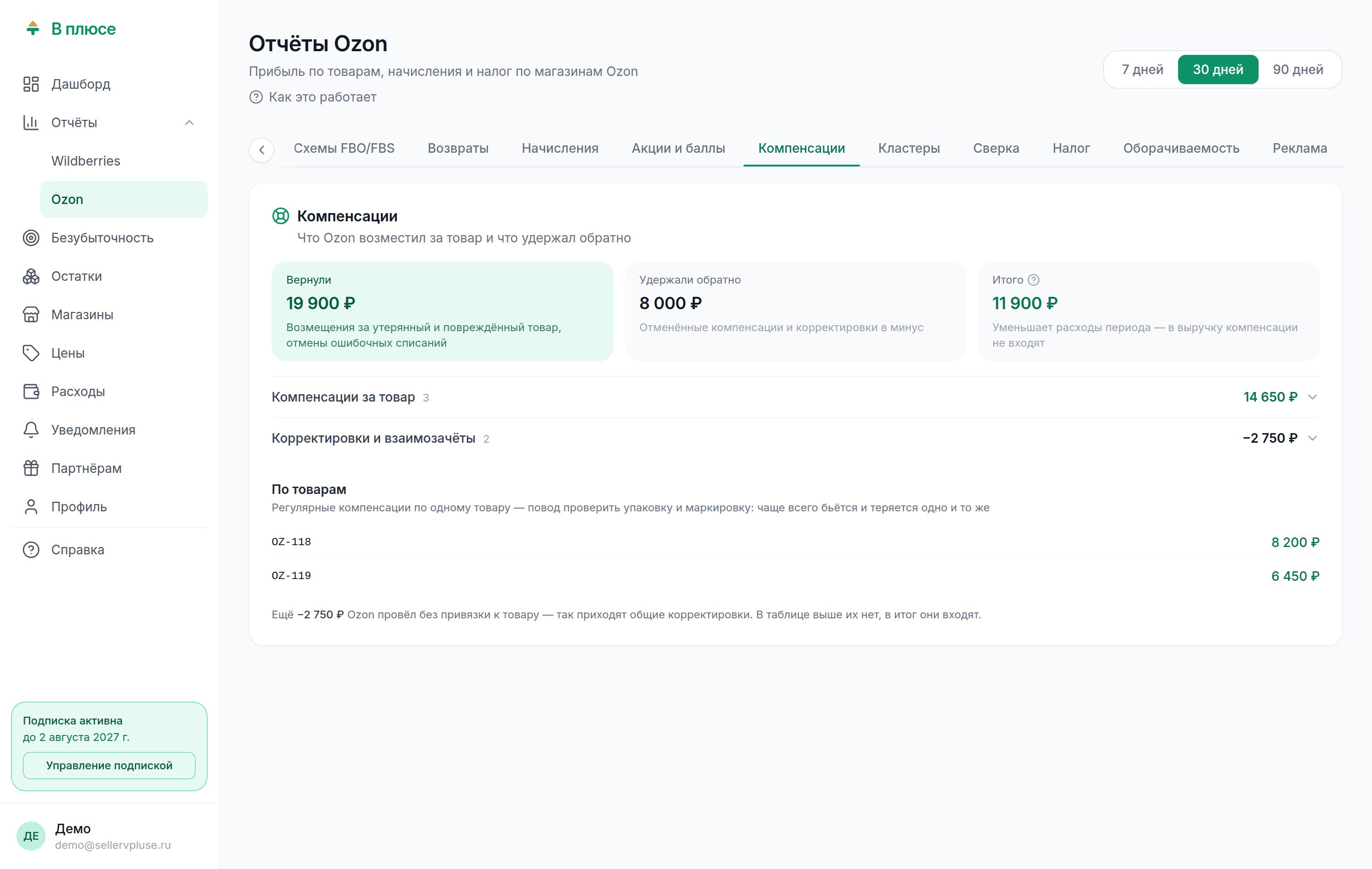This screenshot has height=869, width=1372.
Task: Open the Цены section
Action: pos(109,353)
